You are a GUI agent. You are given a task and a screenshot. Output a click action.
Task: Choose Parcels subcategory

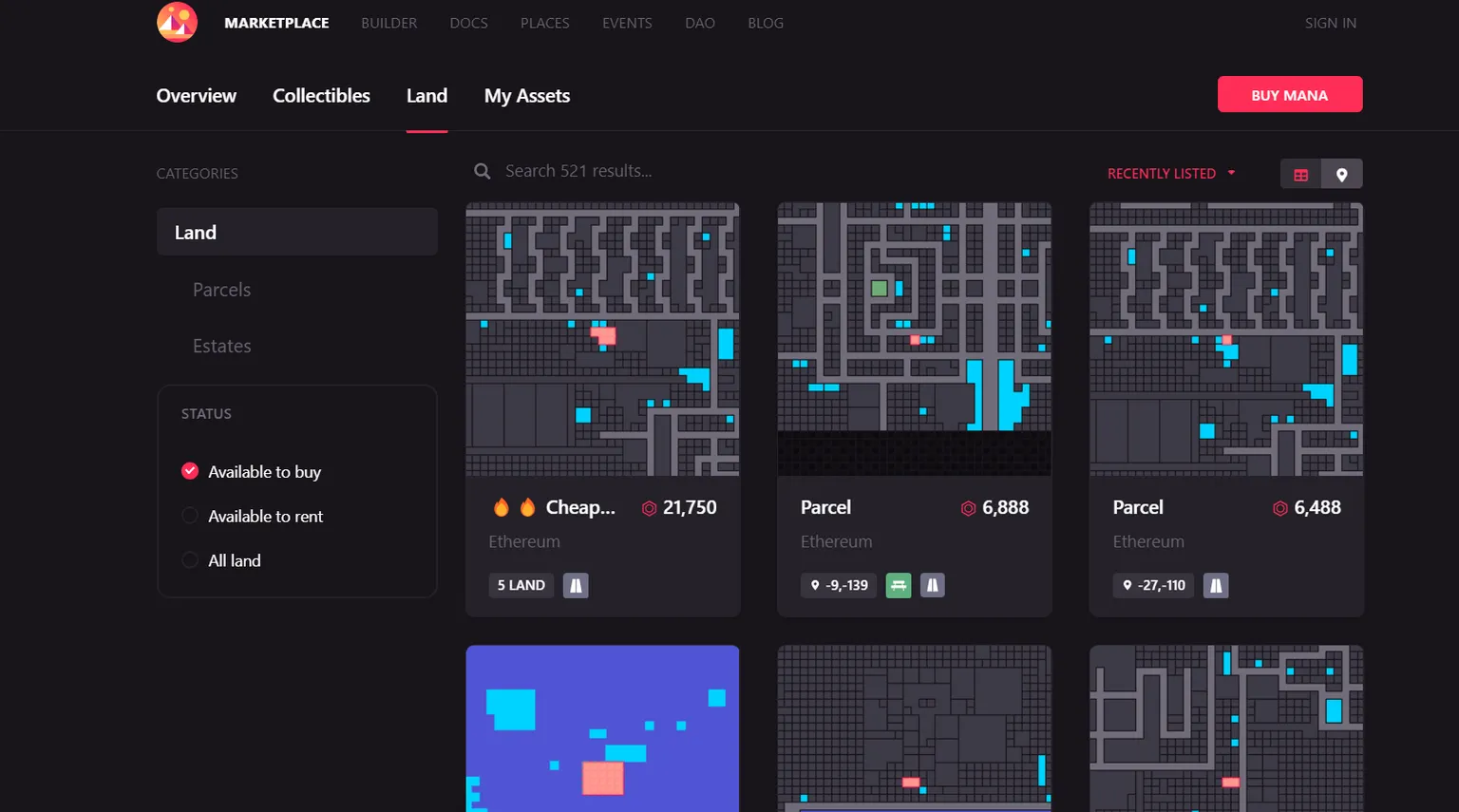pos(221,290)
